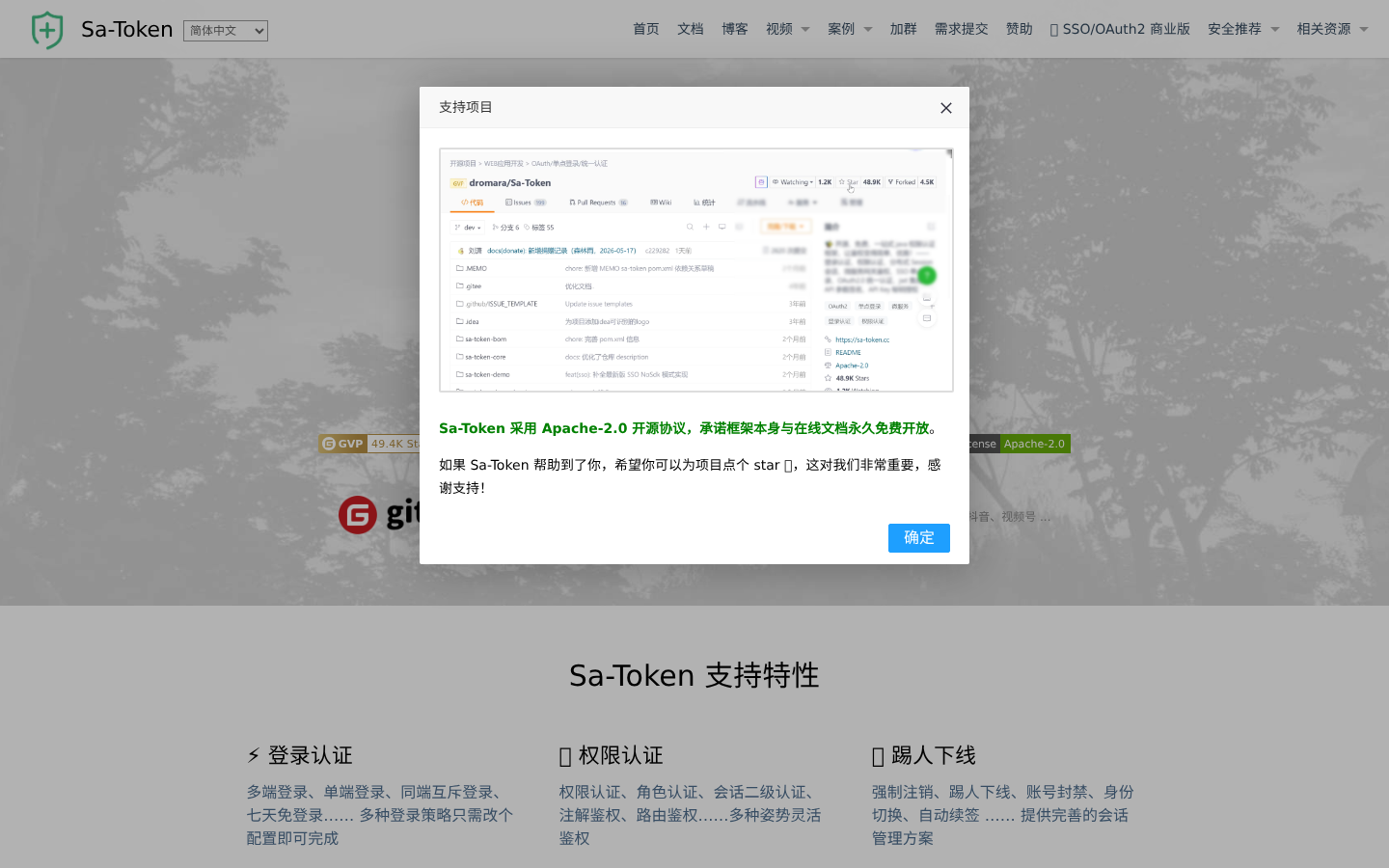Click the Gitee logo behind the dialog
The height and width of the screenshot is (868, 1389).
coord(379,515)
